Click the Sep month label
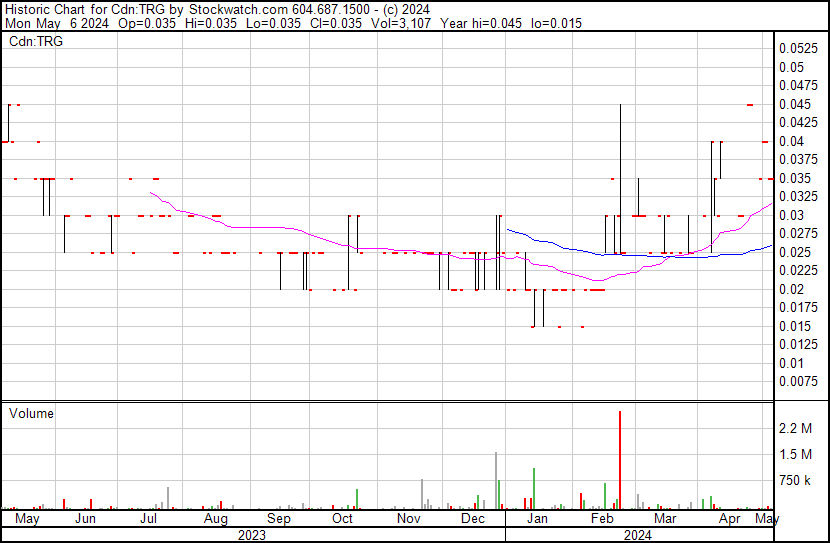 [279, 519]
